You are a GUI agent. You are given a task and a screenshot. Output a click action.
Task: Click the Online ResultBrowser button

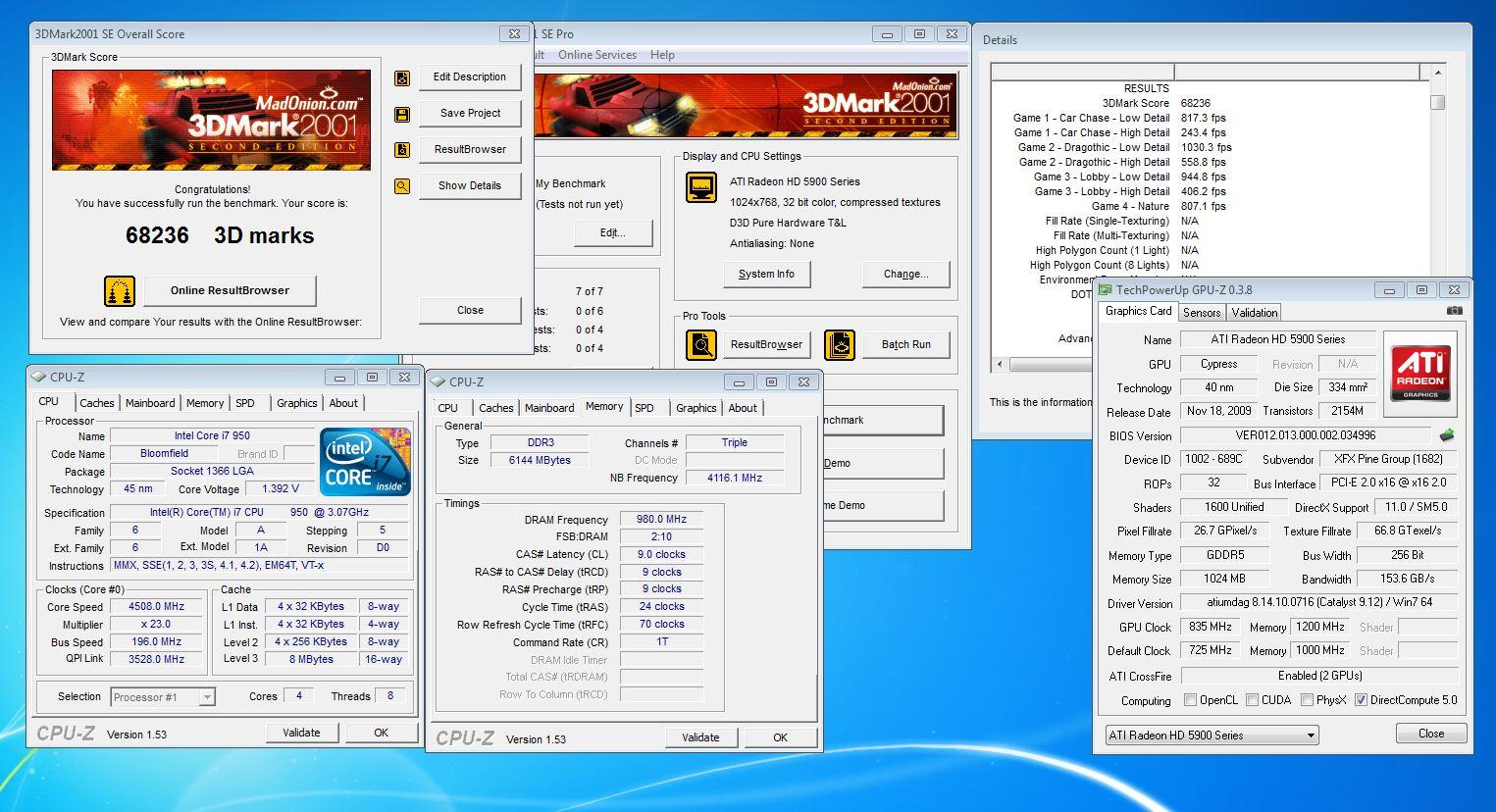tap(230, 290)
